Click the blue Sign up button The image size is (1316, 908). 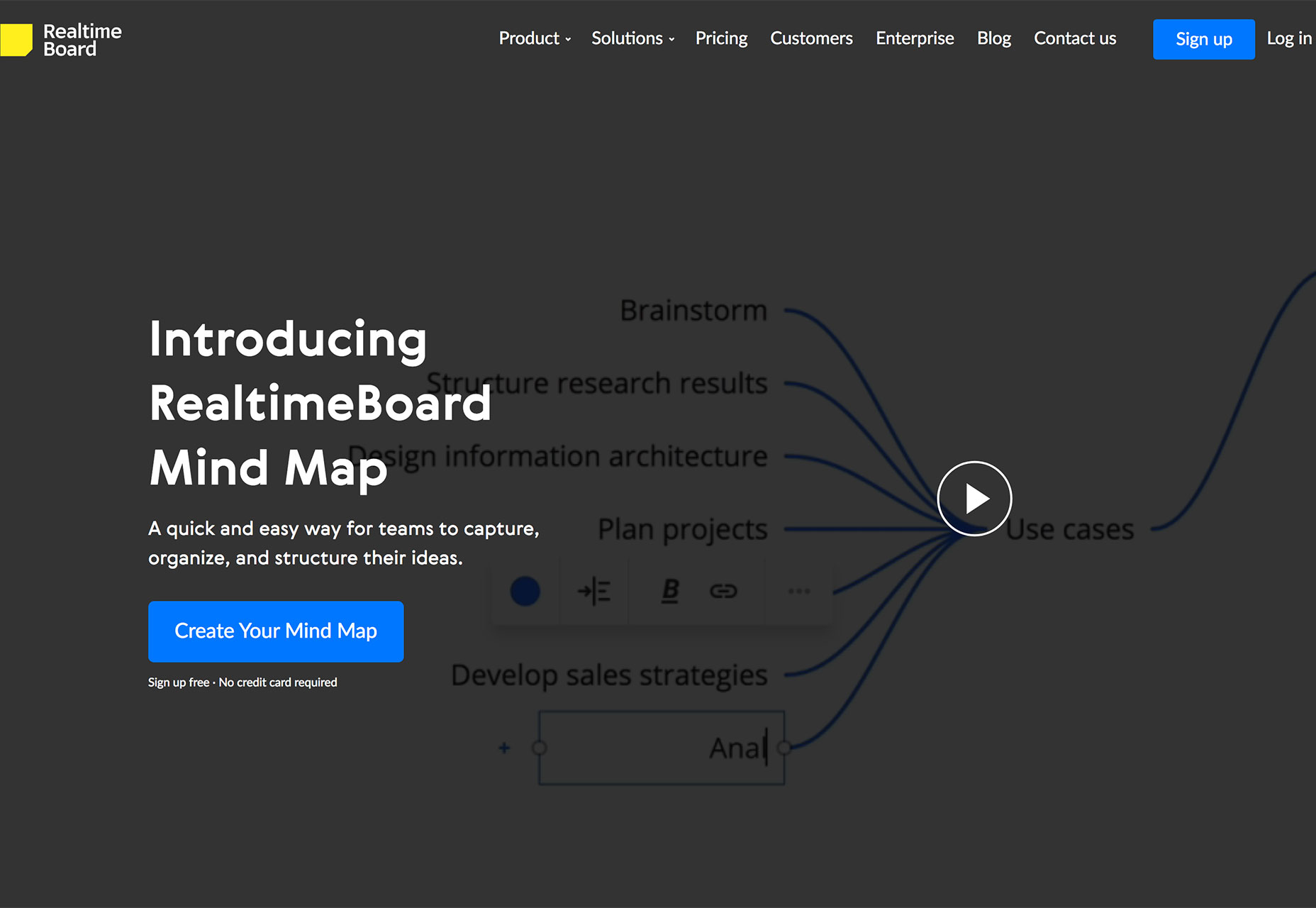(1203, 39)
